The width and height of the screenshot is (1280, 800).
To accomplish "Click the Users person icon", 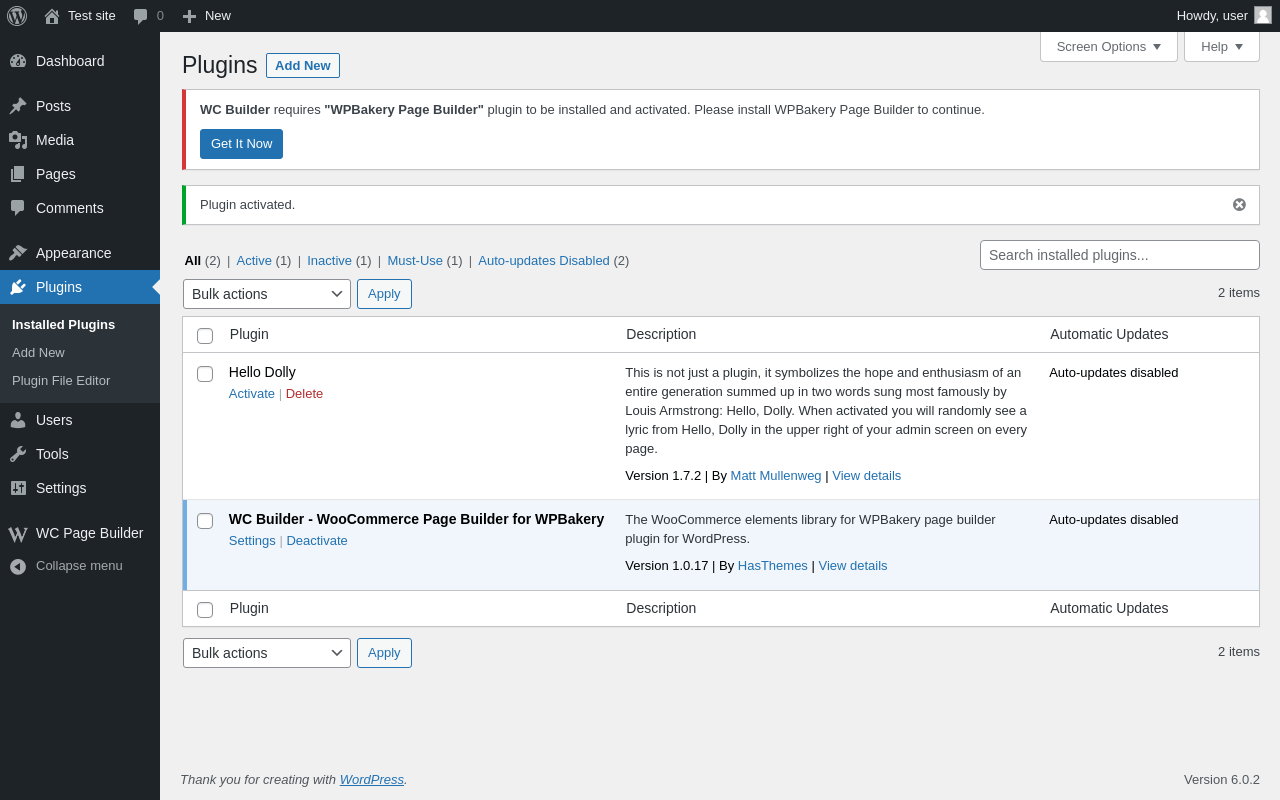I will (x=18, y=420).
